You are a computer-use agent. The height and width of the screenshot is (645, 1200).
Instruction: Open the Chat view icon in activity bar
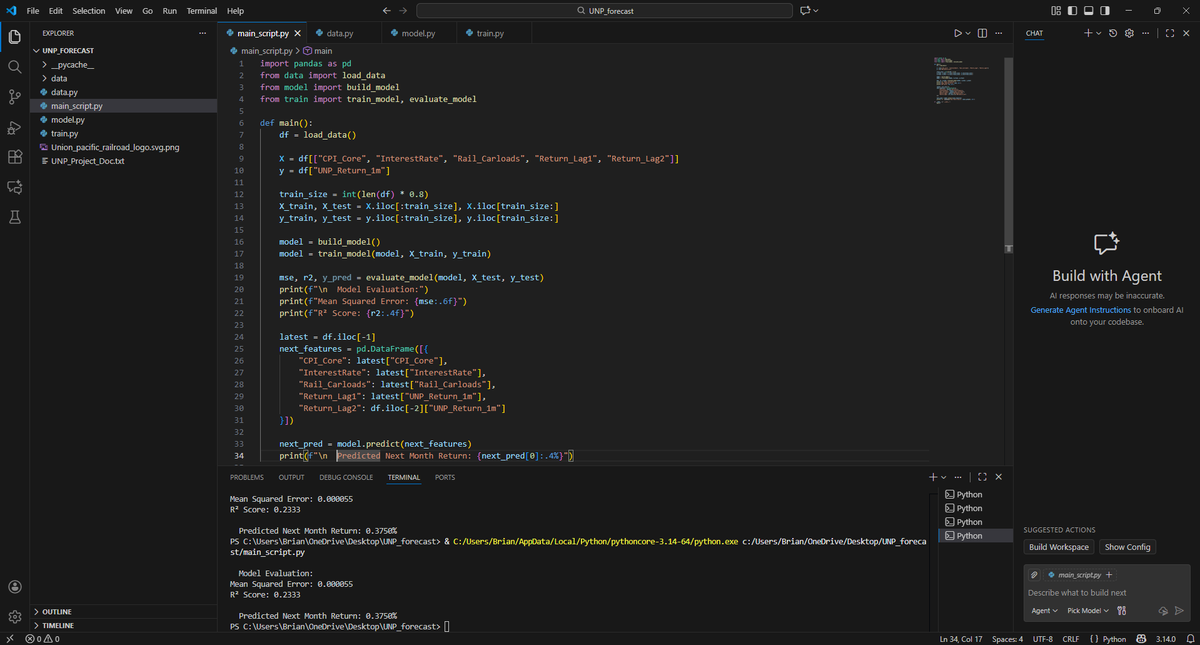tap(14, 187)
